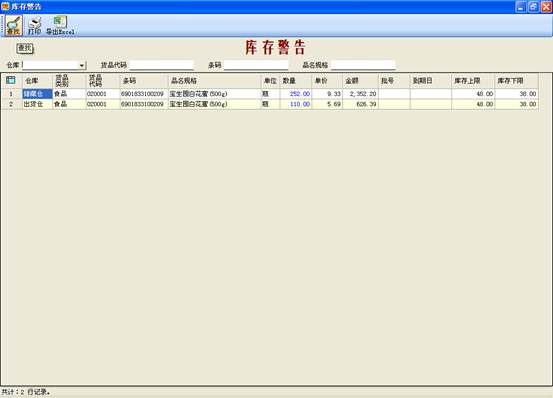Click the 打印 print toolbar icon
553x398 pixels.
click(35, 25)
